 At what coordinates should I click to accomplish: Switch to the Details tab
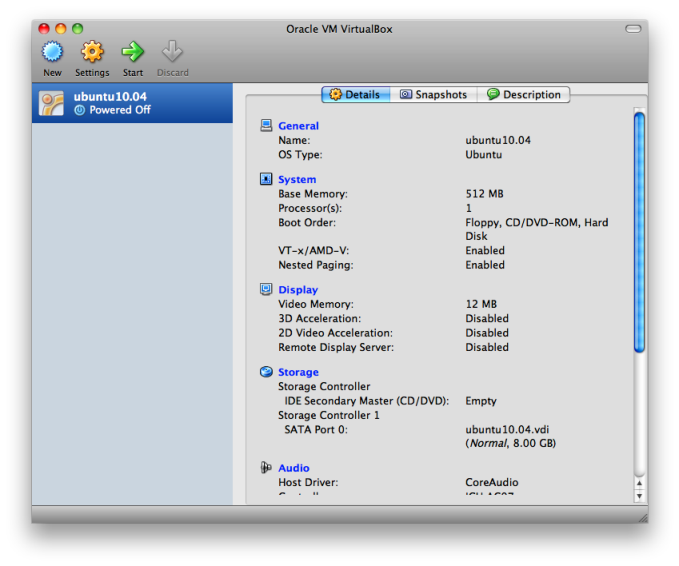(x=356, y=94)
